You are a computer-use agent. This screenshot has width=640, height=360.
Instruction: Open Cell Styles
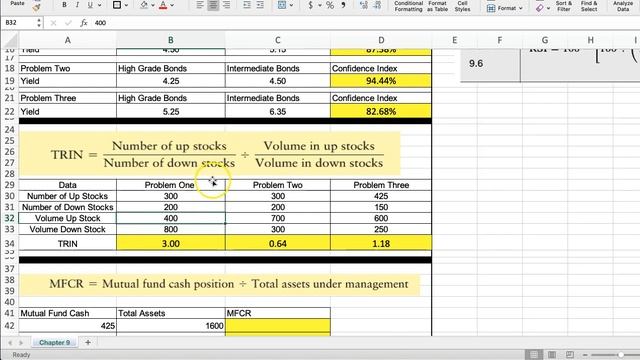(x=462, y=6)
